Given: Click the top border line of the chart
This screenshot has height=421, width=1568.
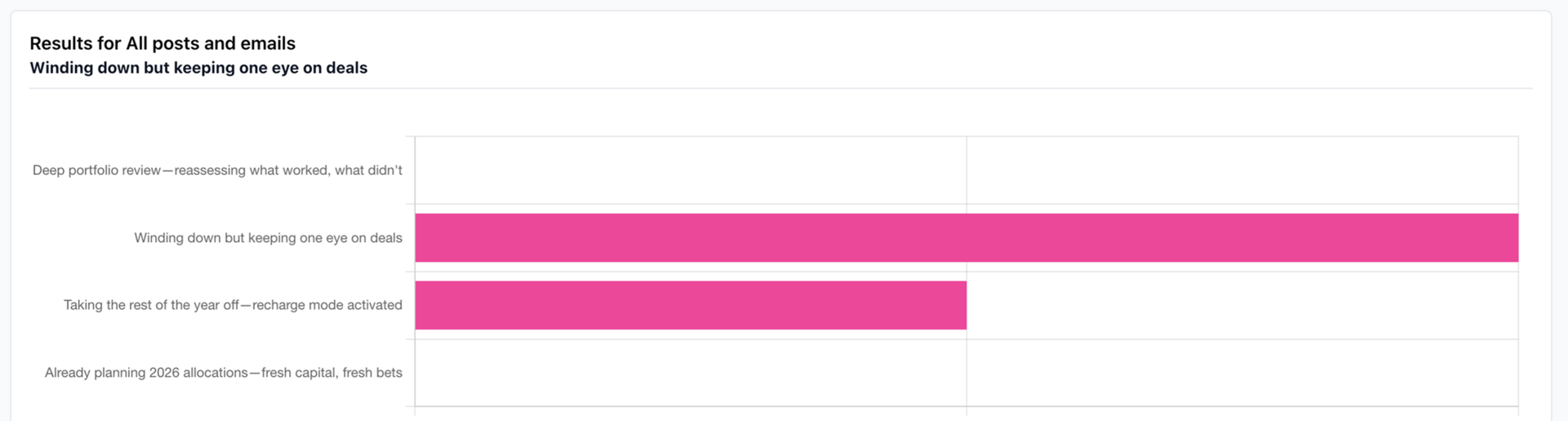Looking at the screenshot, I should 966,137.
